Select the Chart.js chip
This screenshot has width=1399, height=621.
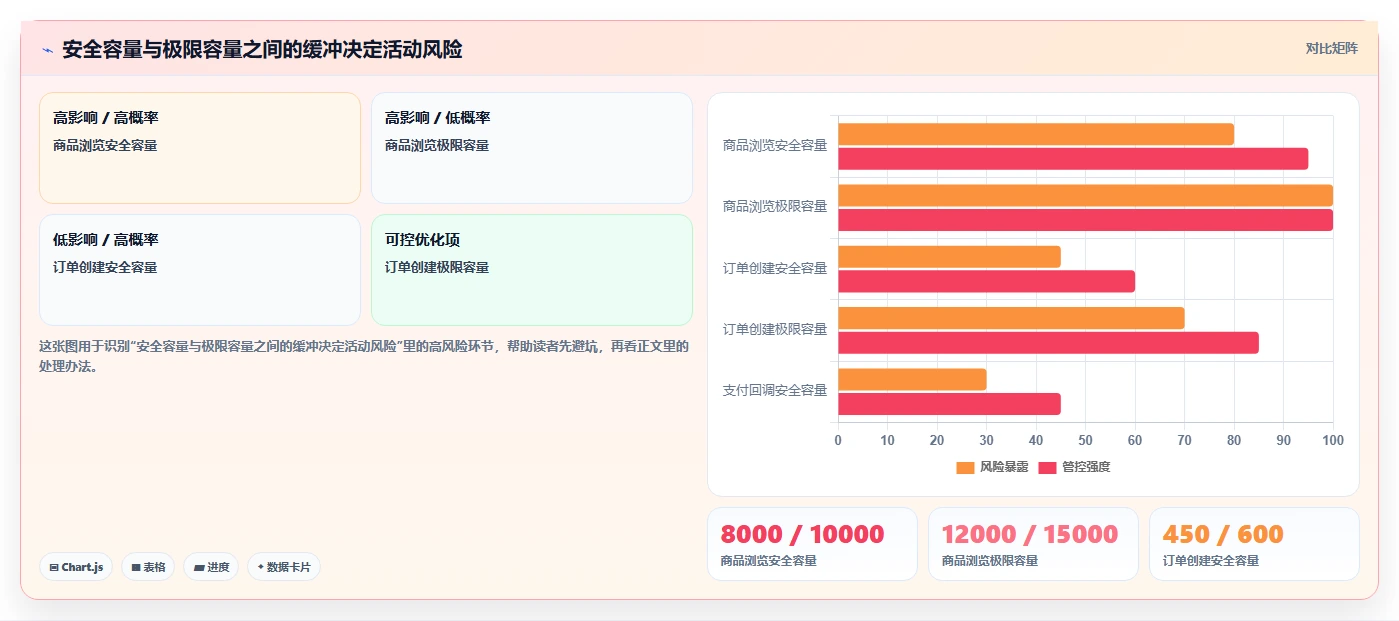tap(76, 567)
